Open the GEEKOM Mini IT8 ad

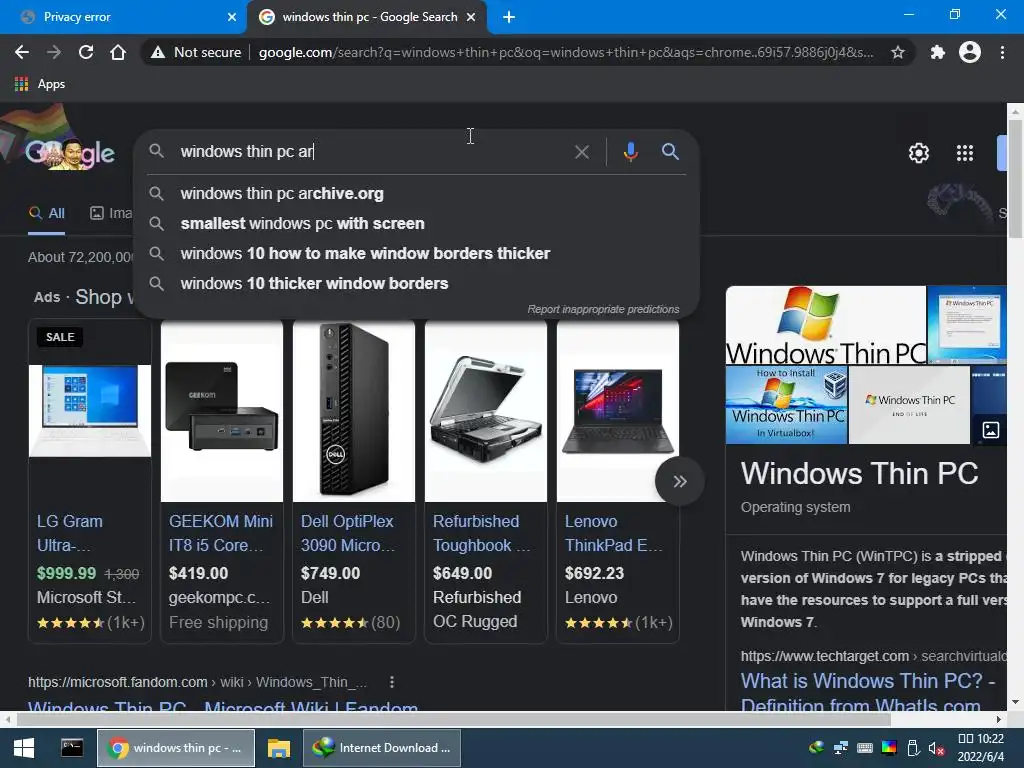click(x=221, y=533)
